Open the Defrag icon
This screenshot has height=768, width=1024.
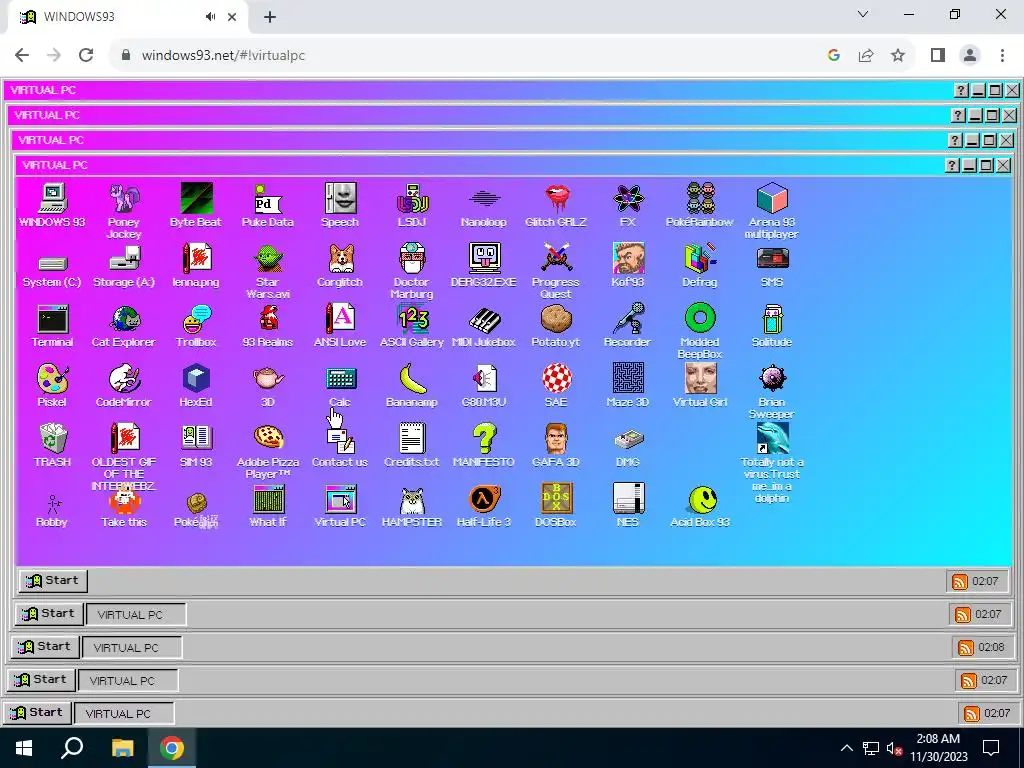[x=700, y=264]
